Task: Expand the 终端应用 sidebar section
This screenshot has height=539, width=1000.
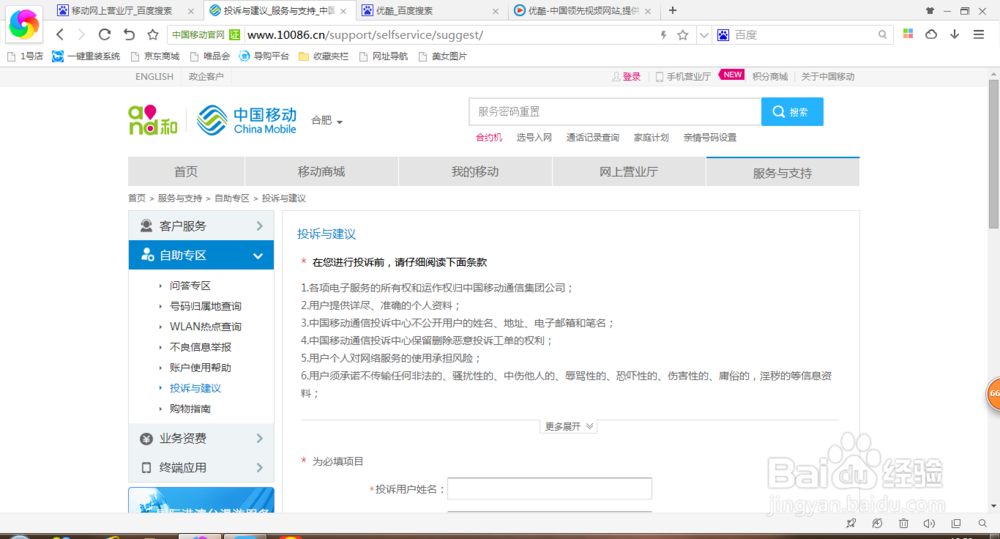Action: click(x=201, y=468)
